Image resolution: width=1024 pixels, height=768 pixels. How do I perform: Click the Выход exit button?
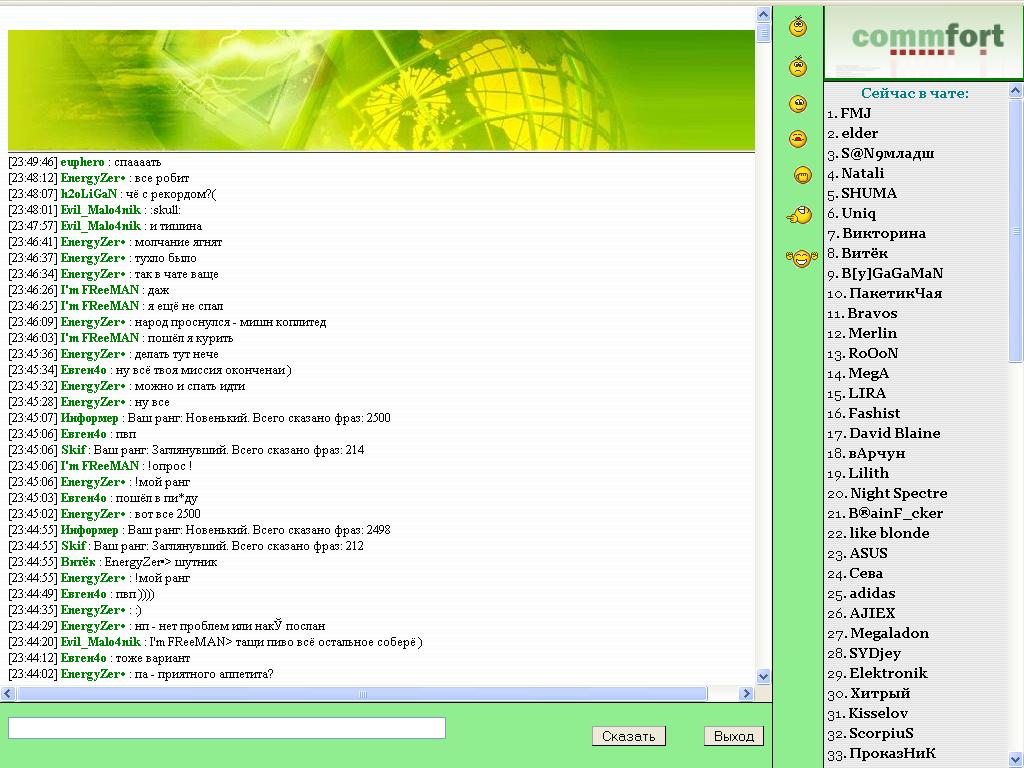(734, 736)
